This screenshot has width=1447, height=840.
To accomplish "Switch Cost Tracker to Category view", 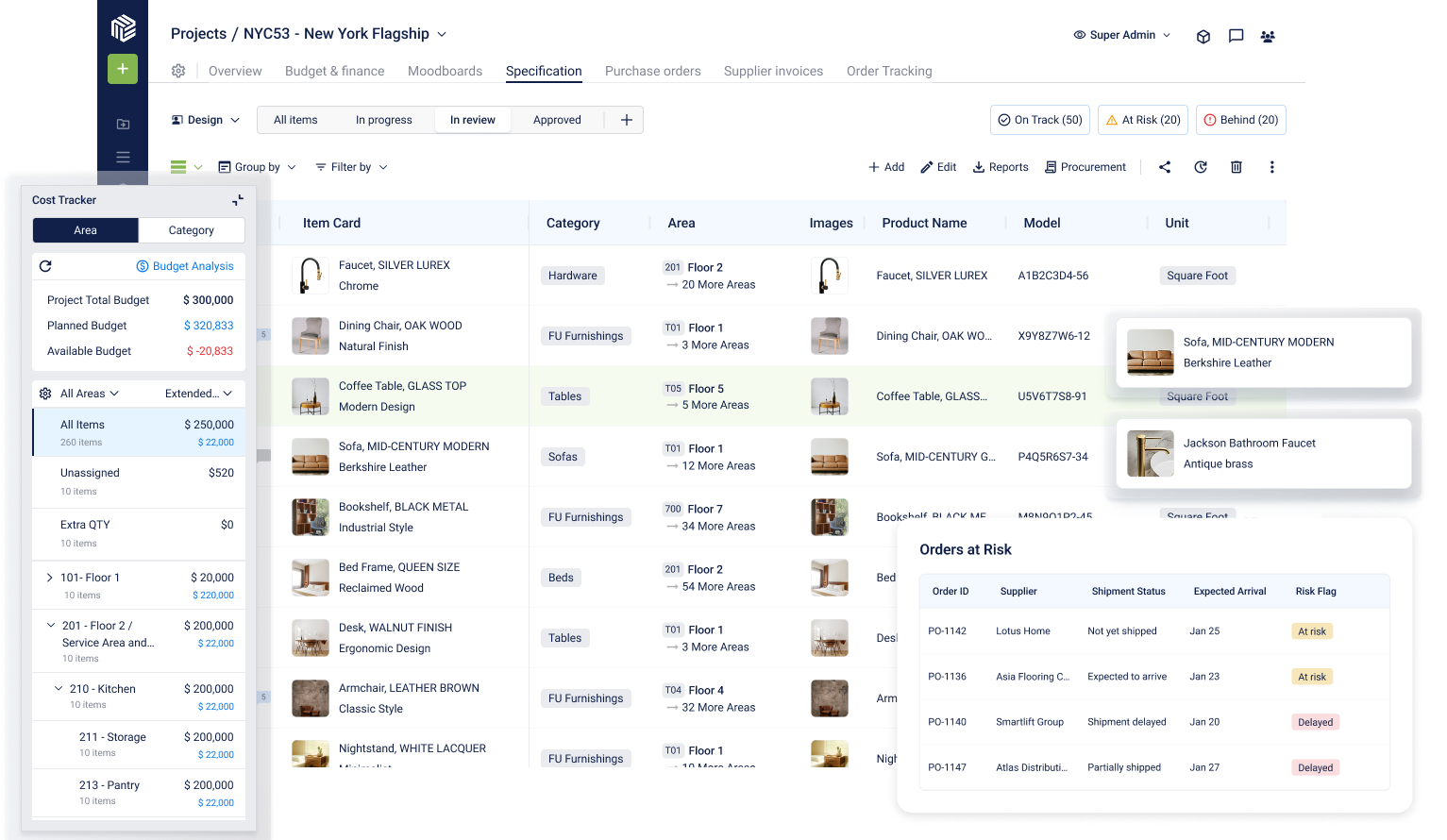I will (x=192, y=230).
